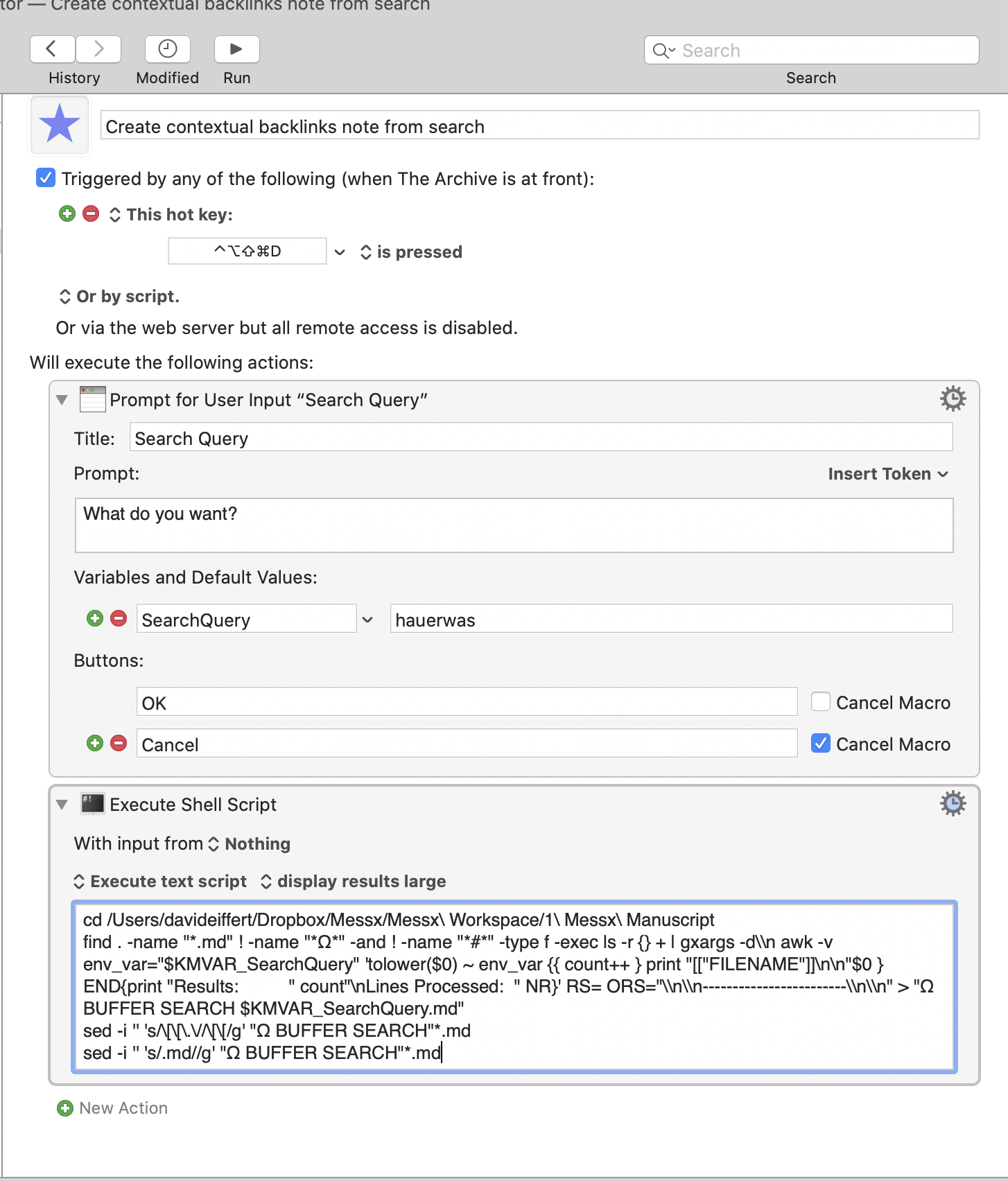
Task: Uncheck Cancel Macro for Cancel button
Action: [821, 744]
